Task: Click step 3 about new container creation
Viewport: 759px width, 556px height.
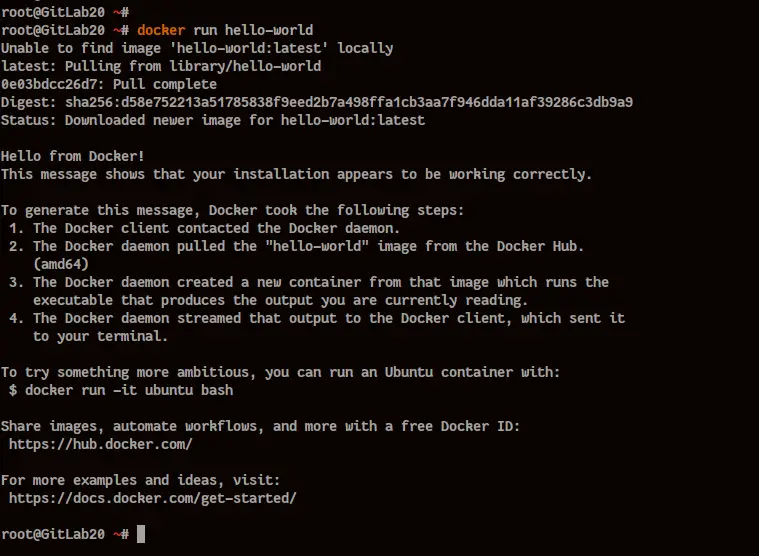Action: [309, 291]
